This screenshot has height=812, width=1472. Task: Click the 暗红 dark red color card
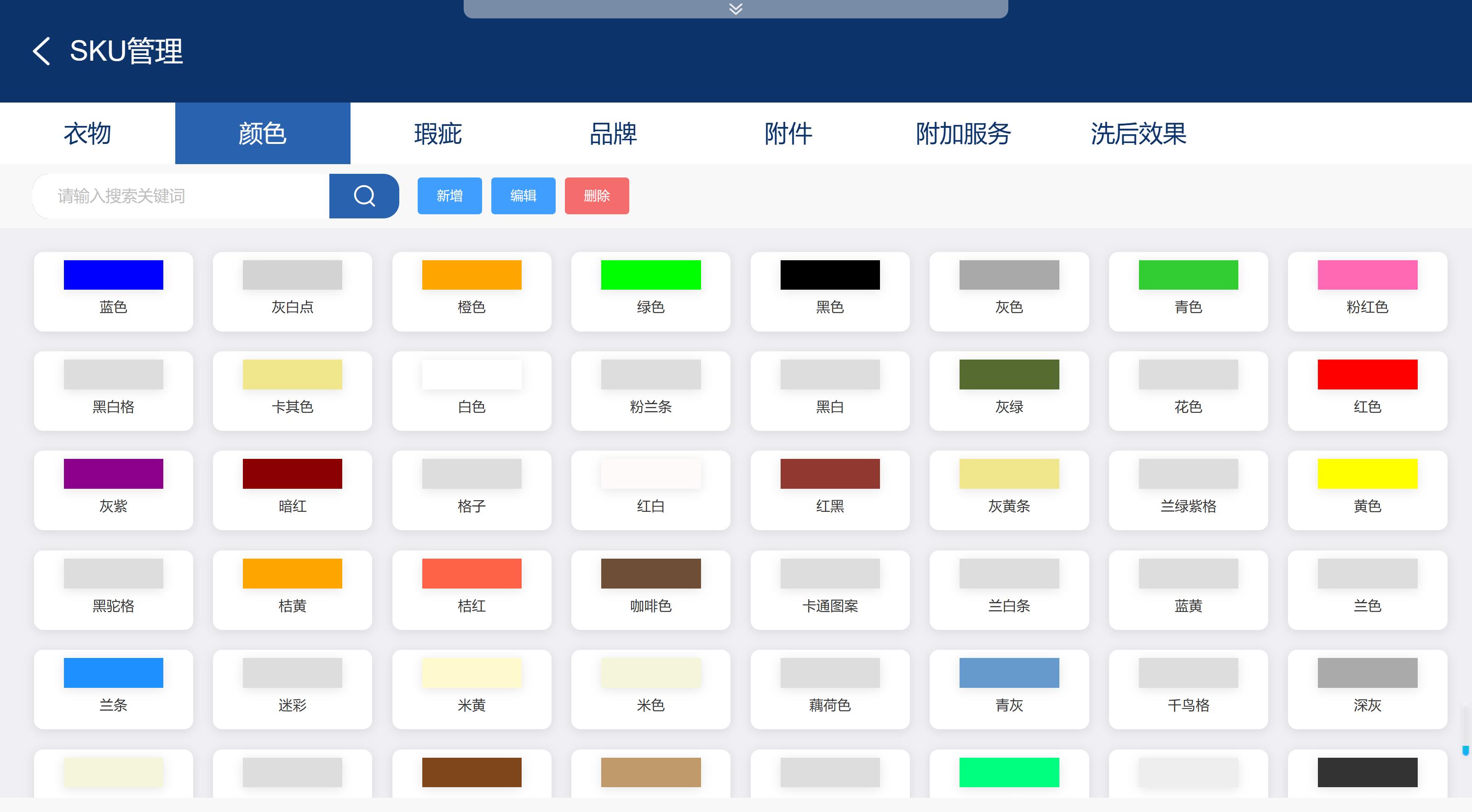click(292, 490)
